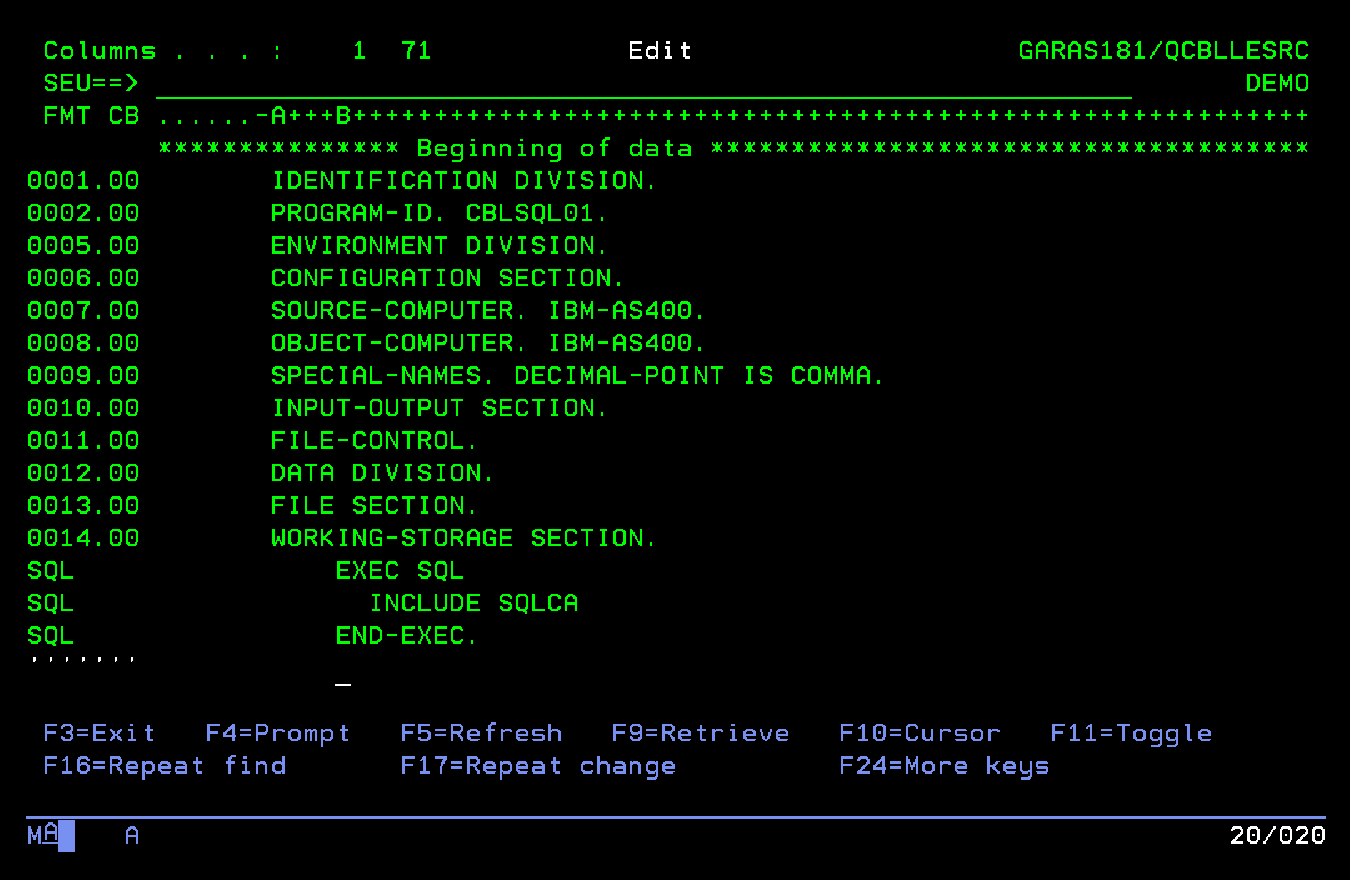Select the DEMO member name
The width and height of the screenshot is (1350, 880).
(x=1277, y=83)
